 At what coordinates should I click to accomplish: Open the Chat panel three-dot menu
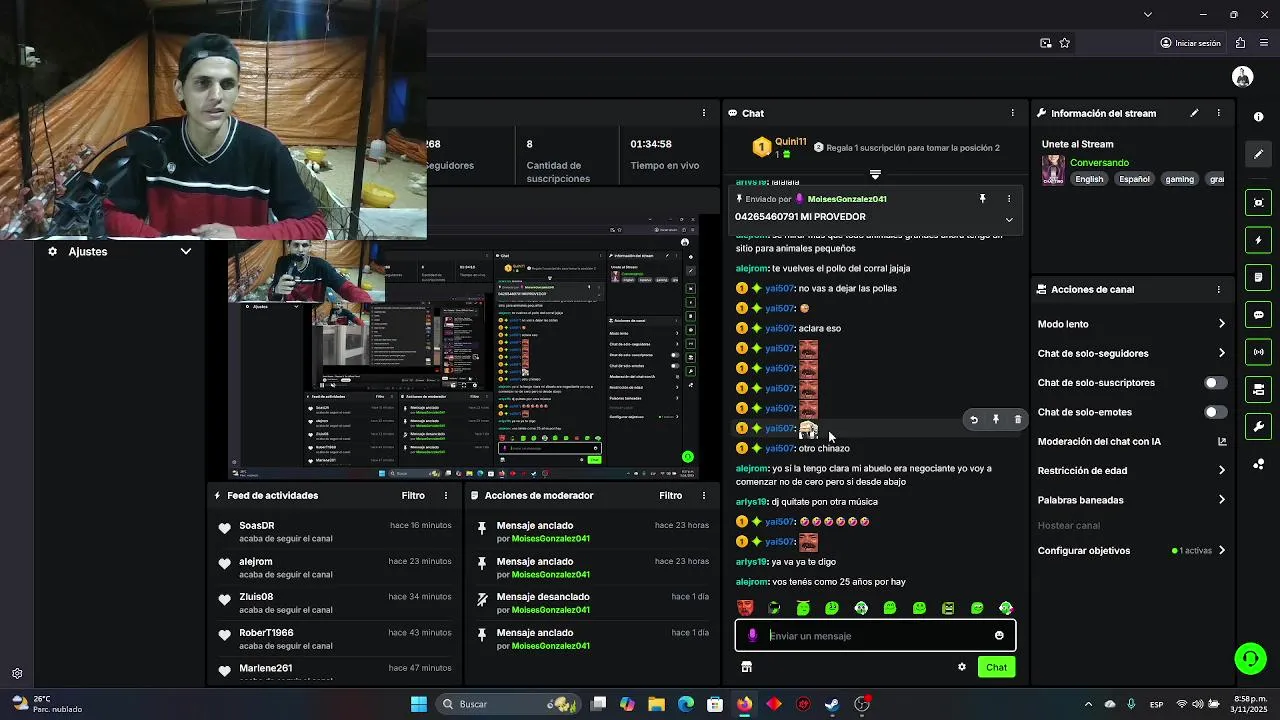coord(1012,113)
